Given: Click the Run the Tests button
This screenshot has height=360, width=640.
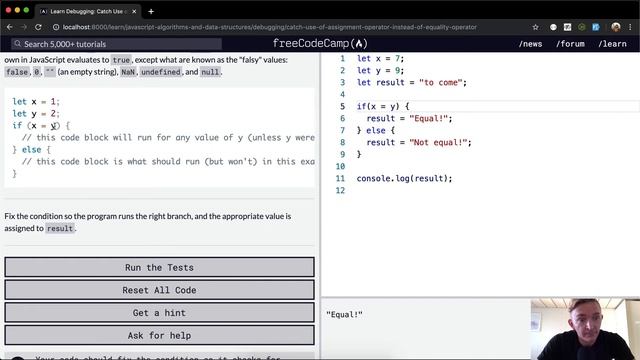Looking at the screenshot, I should (x=159, y=267).
